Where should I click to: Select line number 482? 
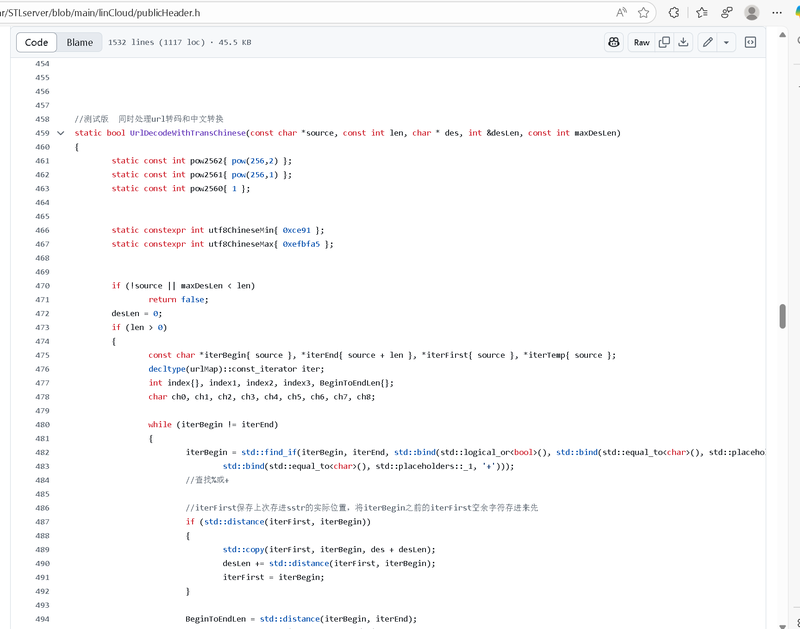42,452
